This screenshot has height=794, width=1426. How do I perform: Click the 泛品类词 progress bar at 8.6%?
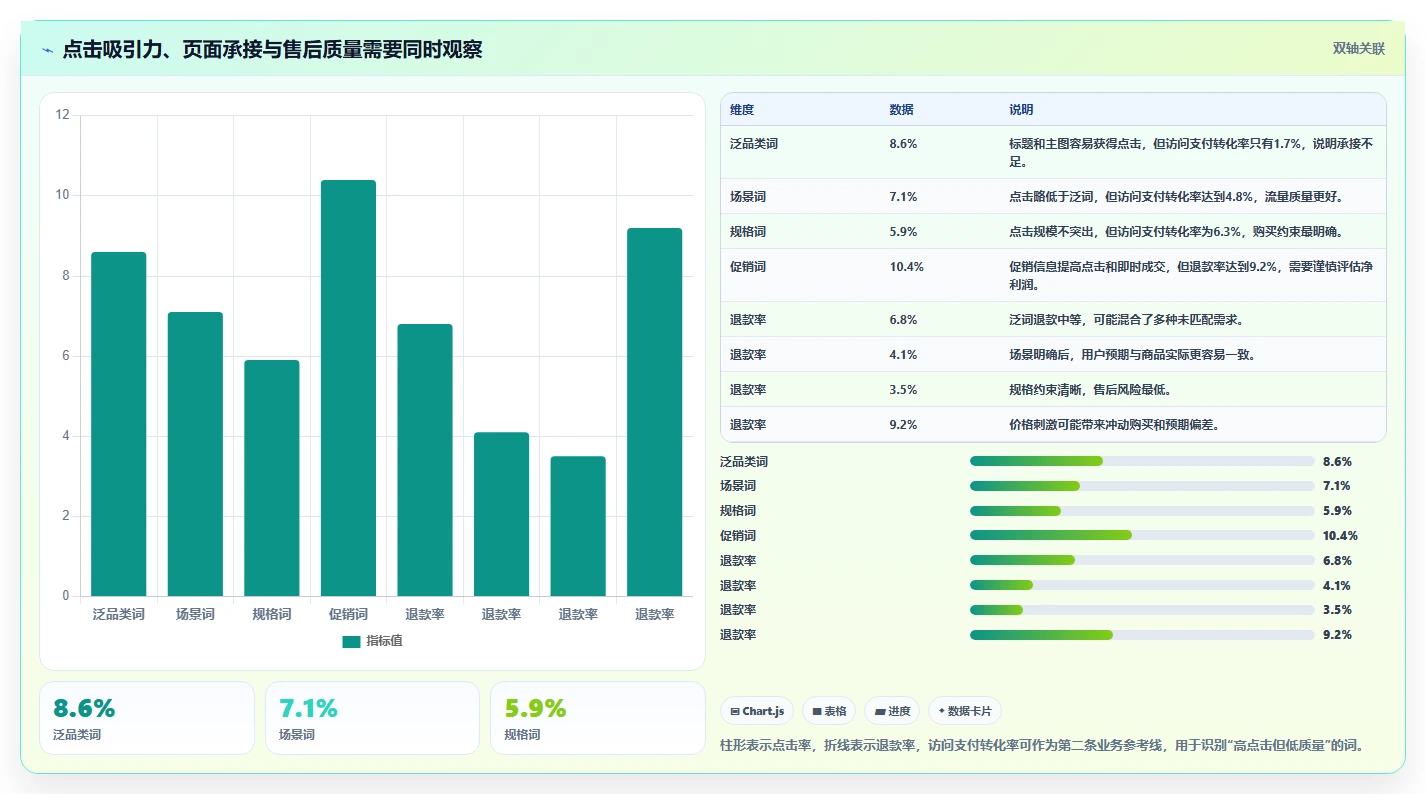[1142, 461]
